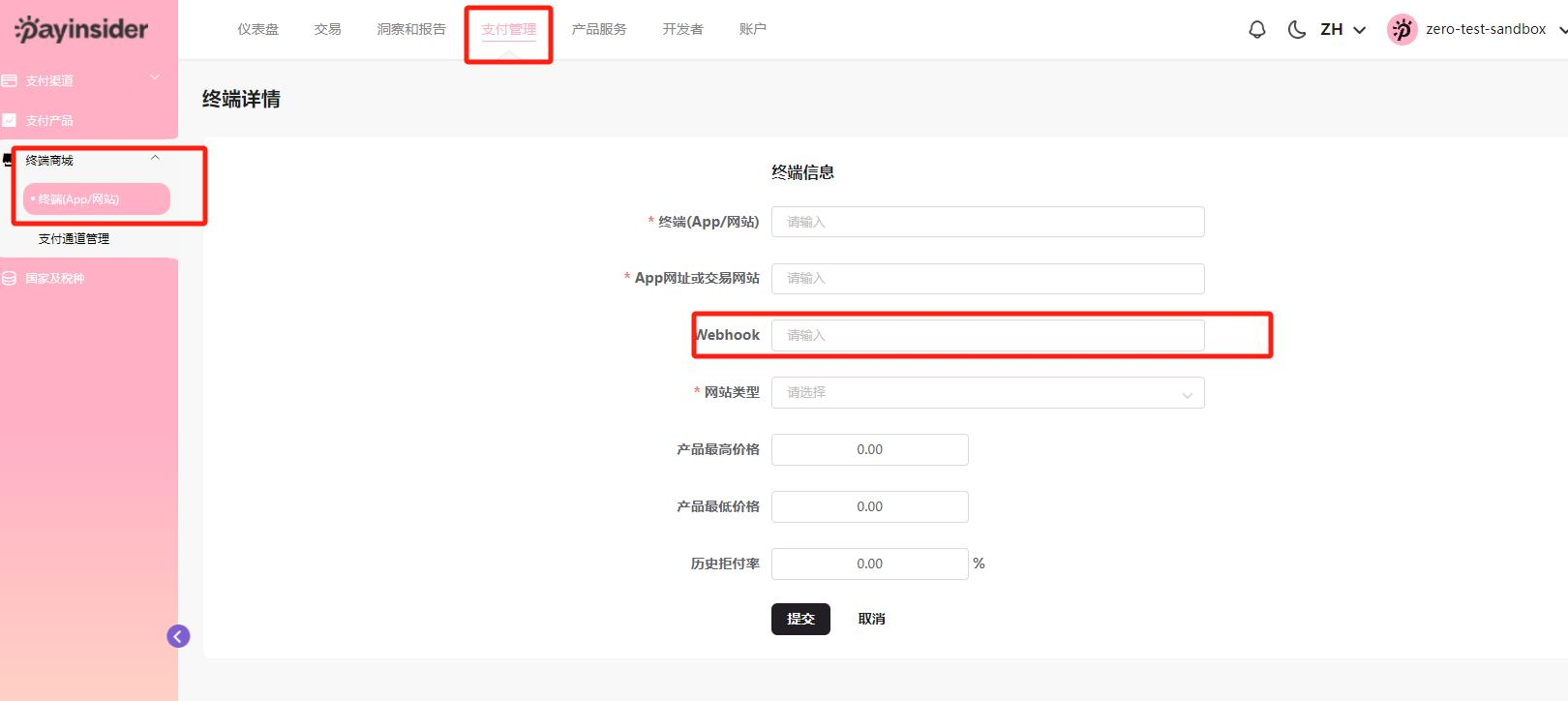This screenshot has height=701, width=1568.
Task: Click the notification bell icon
Action: click(1256, 30)
